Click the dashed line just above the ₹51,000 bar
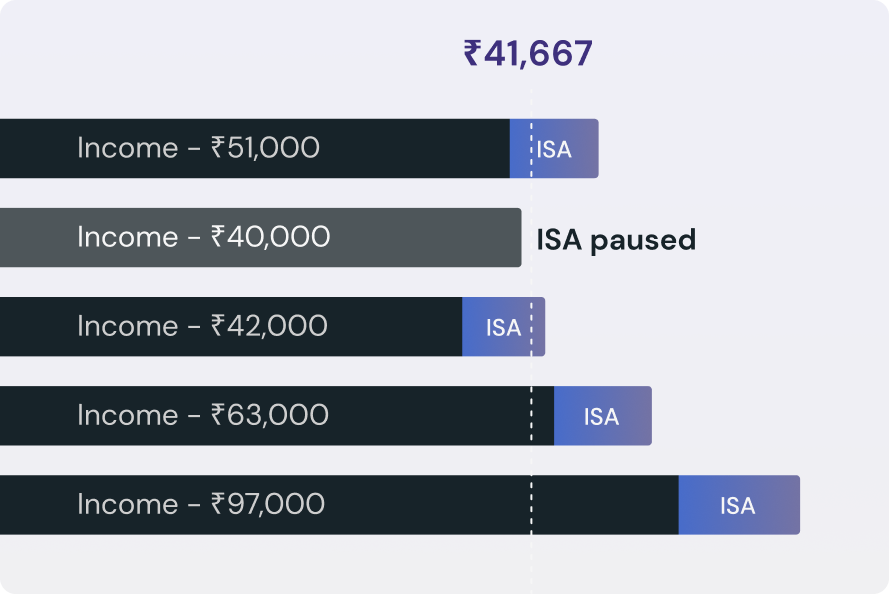This screenshot has width=889, height=594. click(x=531, y=105)
